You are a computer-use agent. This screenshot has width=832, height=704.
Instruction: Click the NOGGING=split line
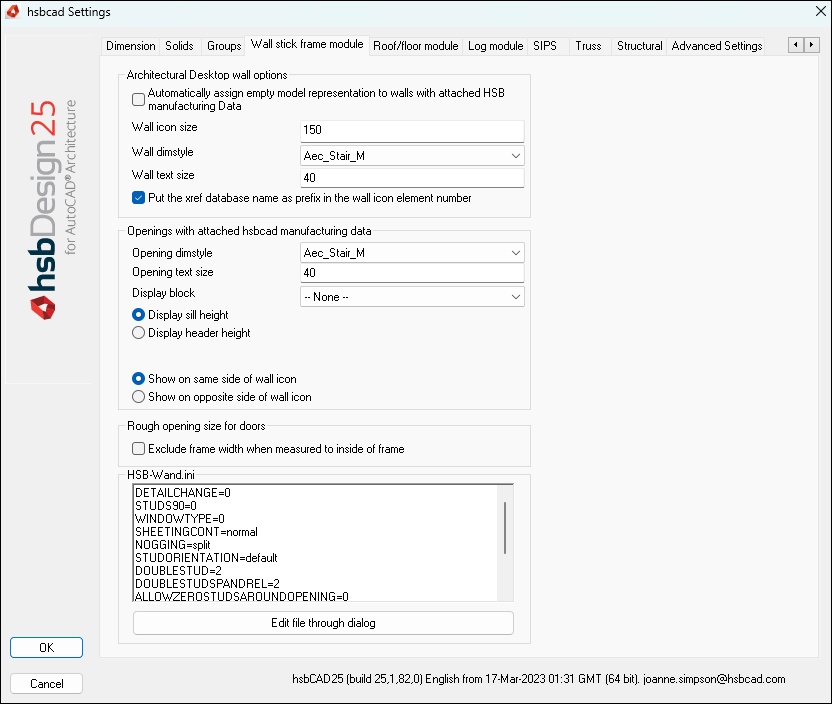coord(172,545)
